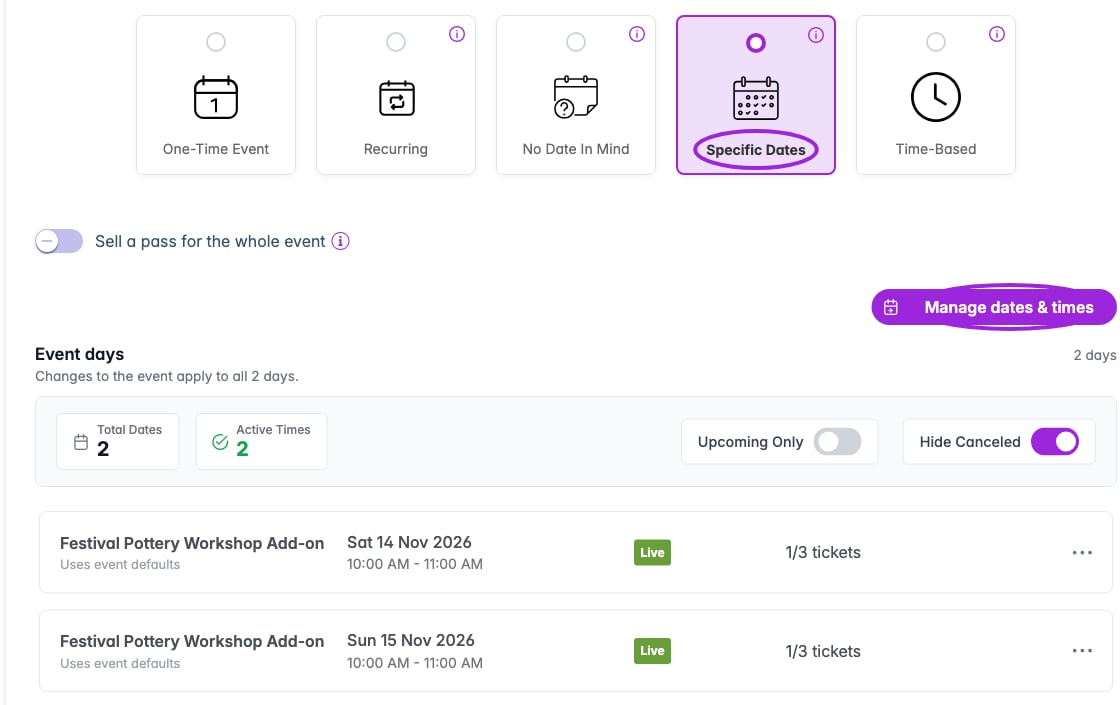This screenshot has width=1120, height=705.
Task: Open info tooltip on Time-Based card
Action: tap(997, 34)
